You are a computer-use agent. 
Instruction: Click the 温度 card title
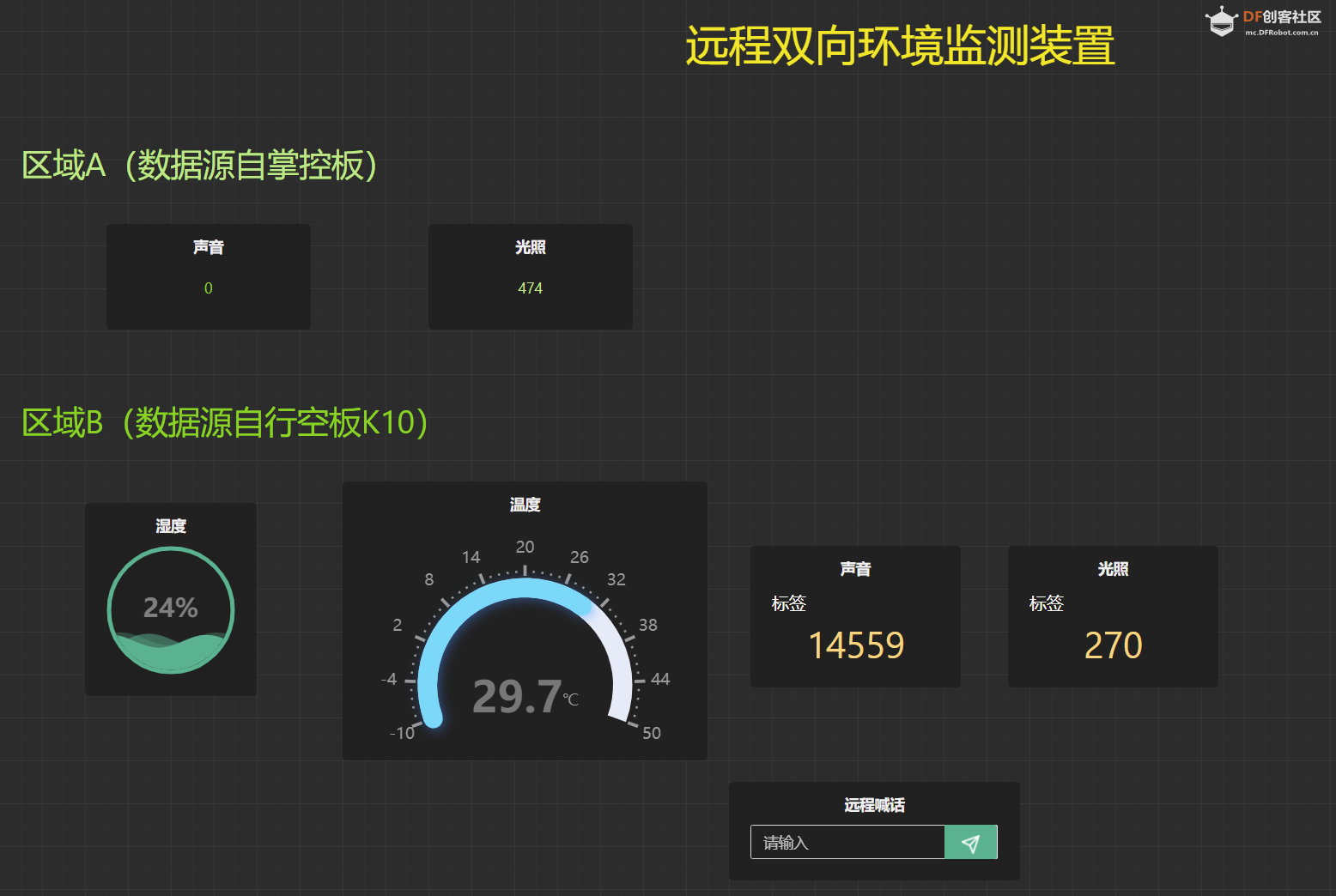[x=525, y=505]
